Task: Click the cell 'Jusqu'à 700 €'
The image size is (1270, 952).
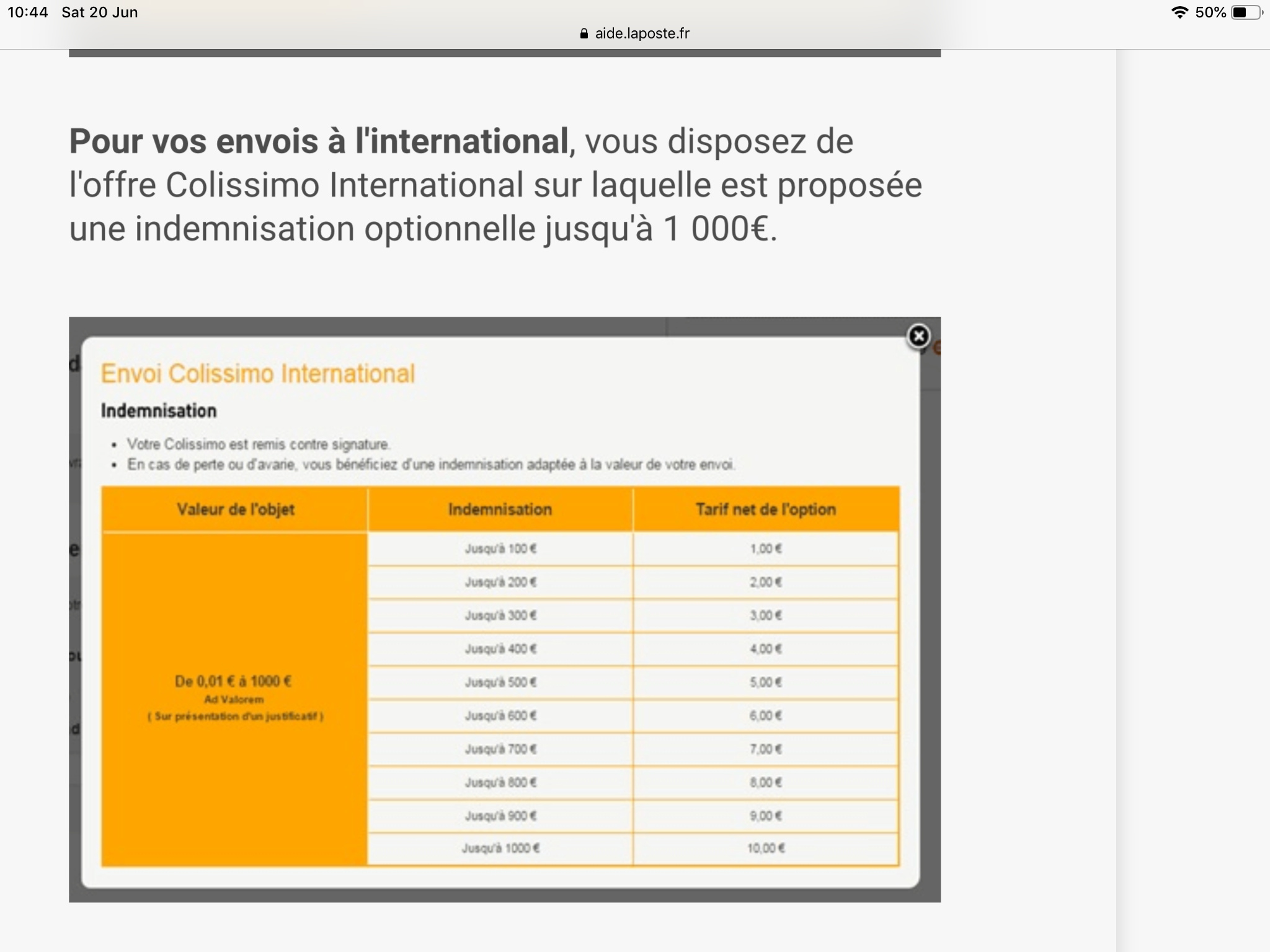Action: [x=500, y=750]
